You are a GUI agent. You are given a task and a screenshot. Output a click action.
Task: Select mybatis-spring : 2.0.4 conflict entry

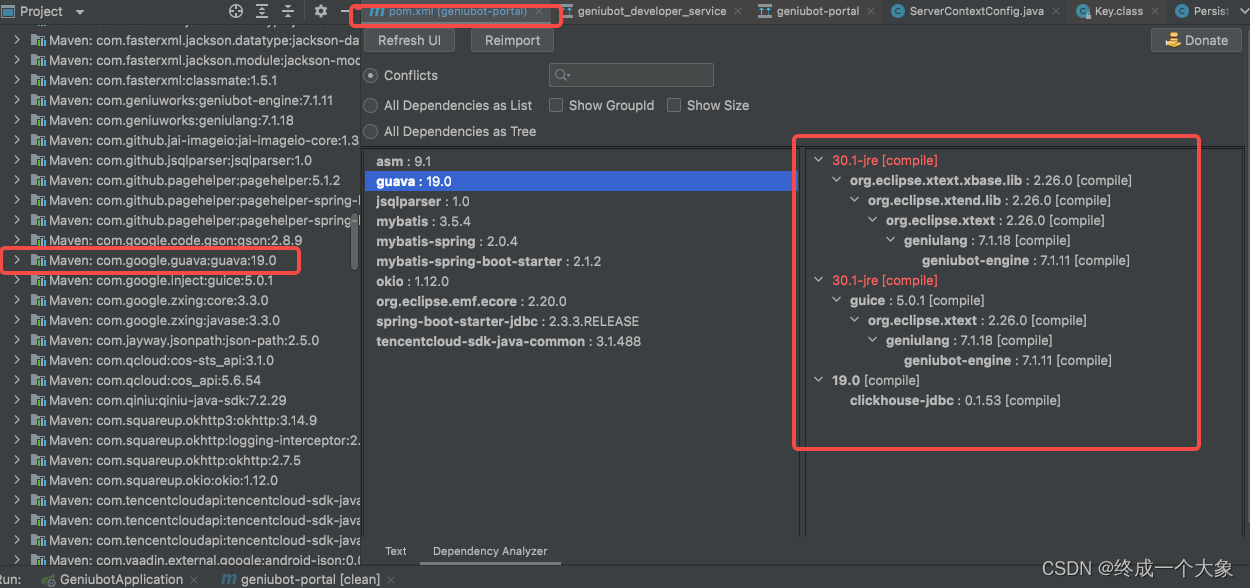coord(580,241)
